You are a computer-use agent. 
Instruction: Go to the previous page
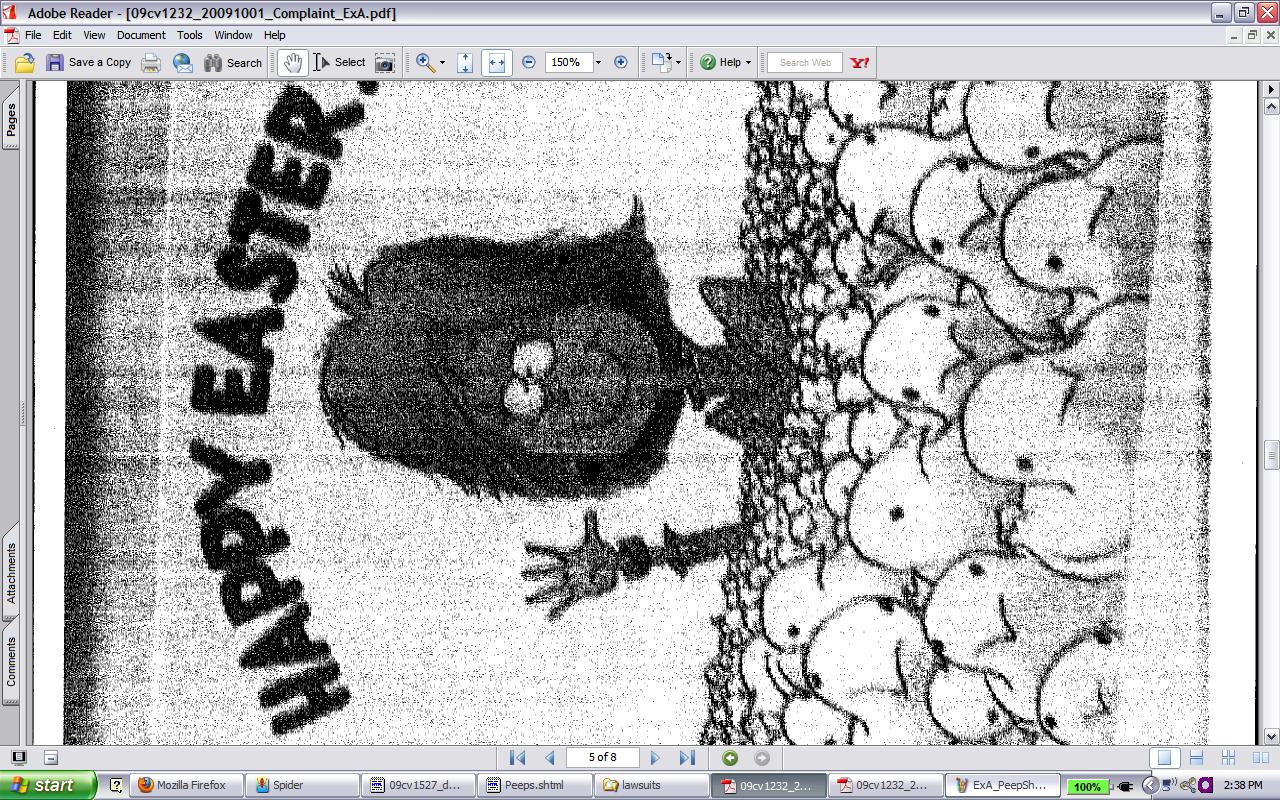click(x=549, y=758)
